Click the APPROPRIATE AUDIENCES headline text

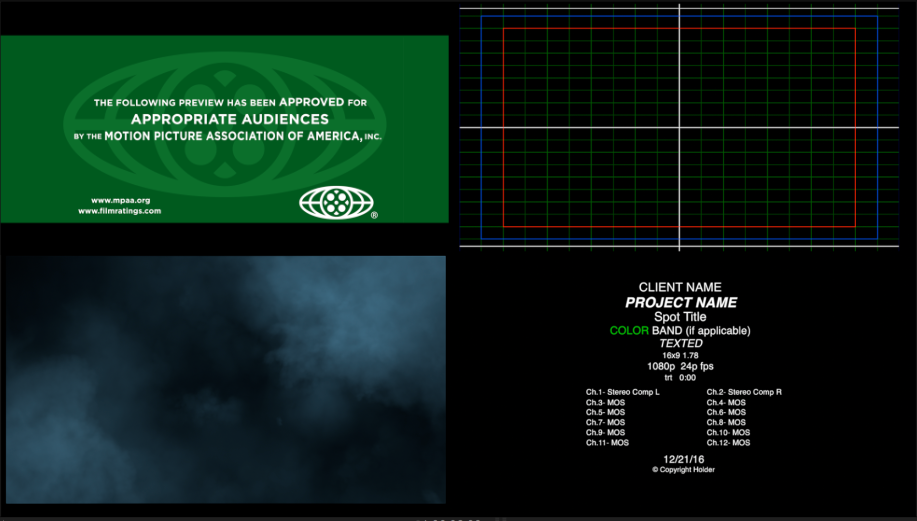[230, 118]
